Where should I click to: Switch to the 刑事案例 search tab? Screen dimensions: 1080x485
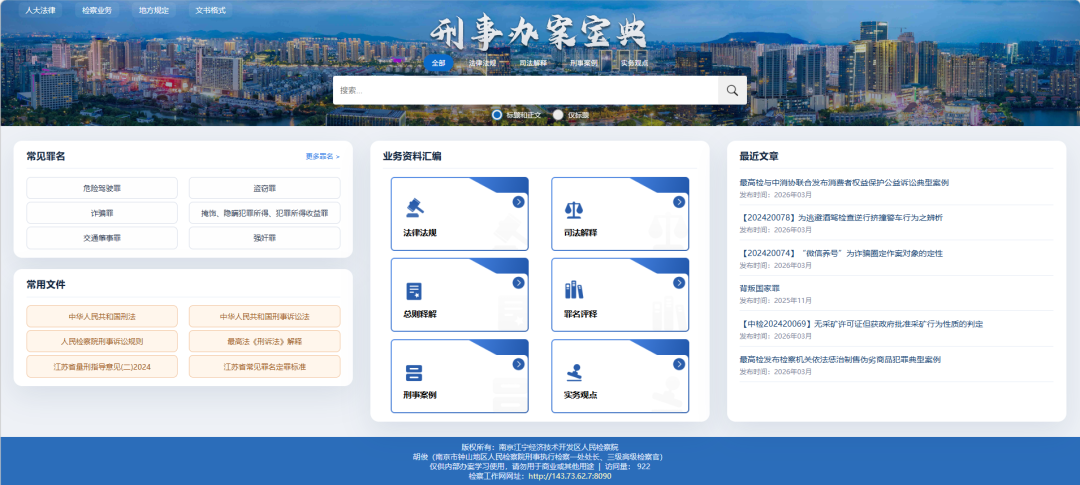click(x=584, y=62)
